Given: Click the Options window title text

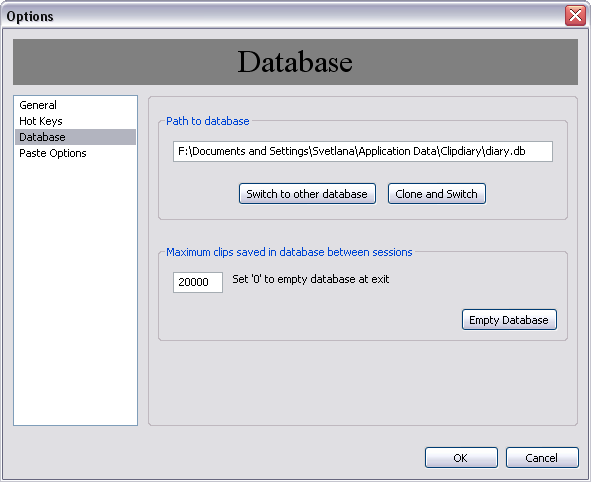Looking at the screenshot, I should [30, 16].
